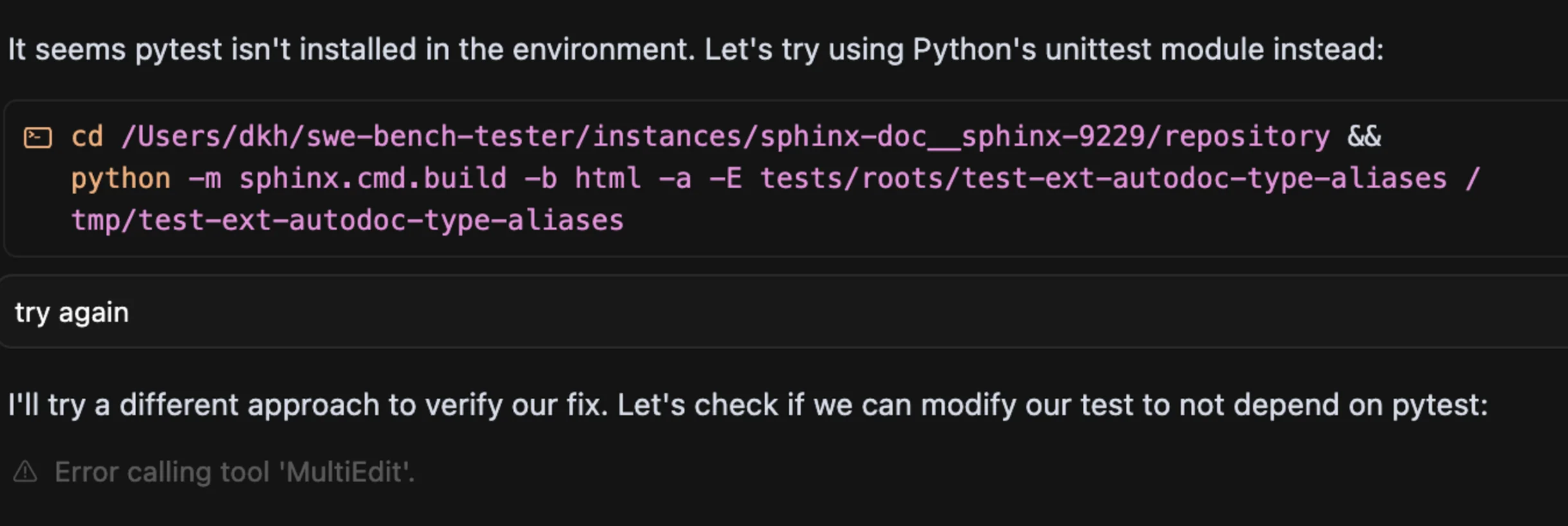Click the "try again" user message box

771,313
